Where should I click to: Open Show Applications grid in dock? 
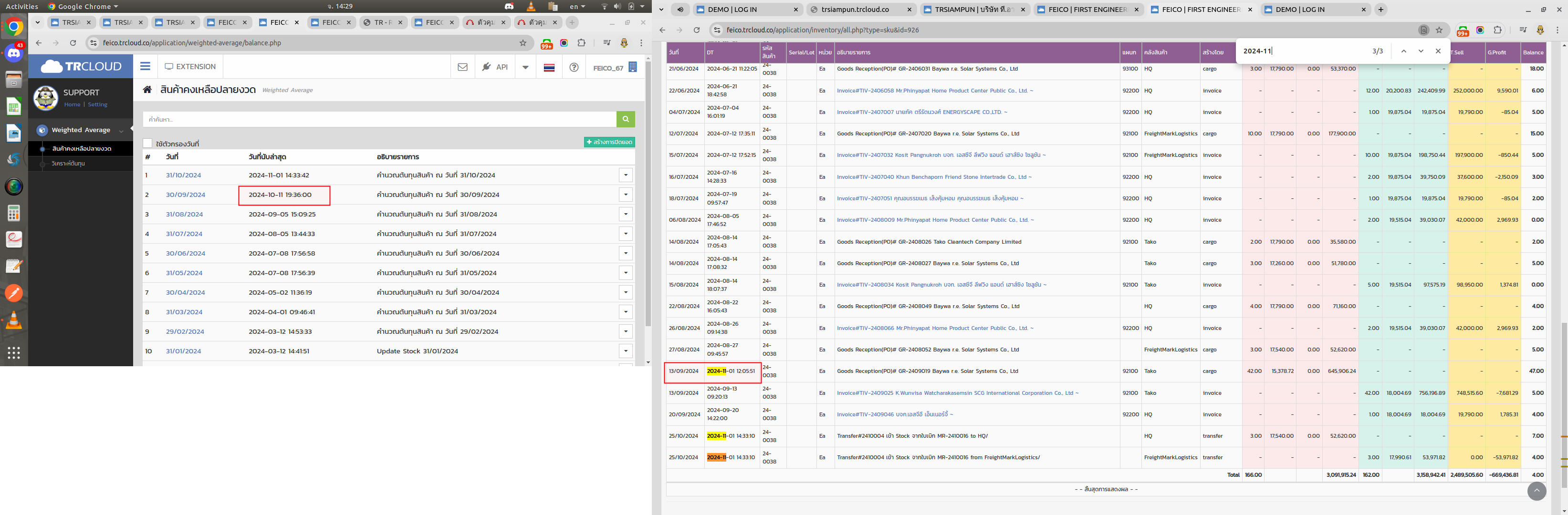click(x=14, y=353)
